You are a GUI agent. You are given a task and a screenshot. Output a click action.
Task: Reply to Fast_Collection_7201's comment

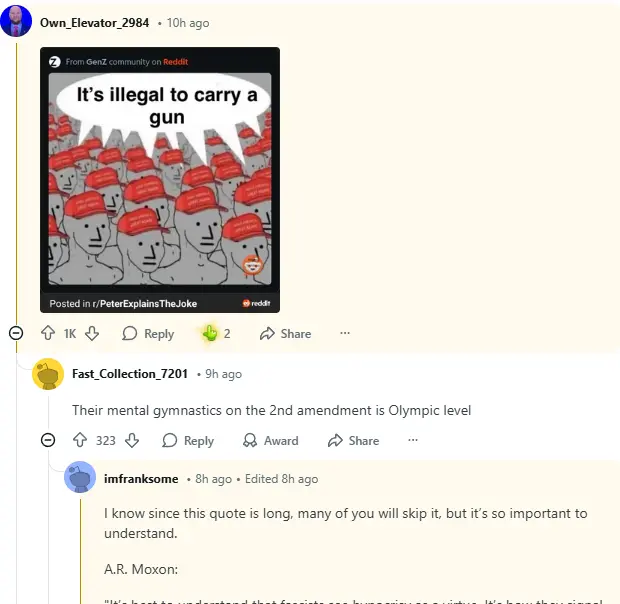pyautogui.click(x=188, y=440)
